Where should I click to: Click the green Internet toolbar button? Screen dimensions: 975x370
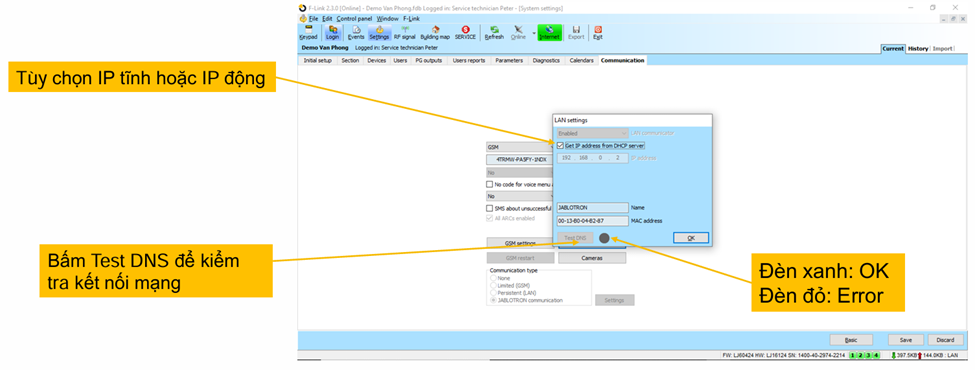550,33
